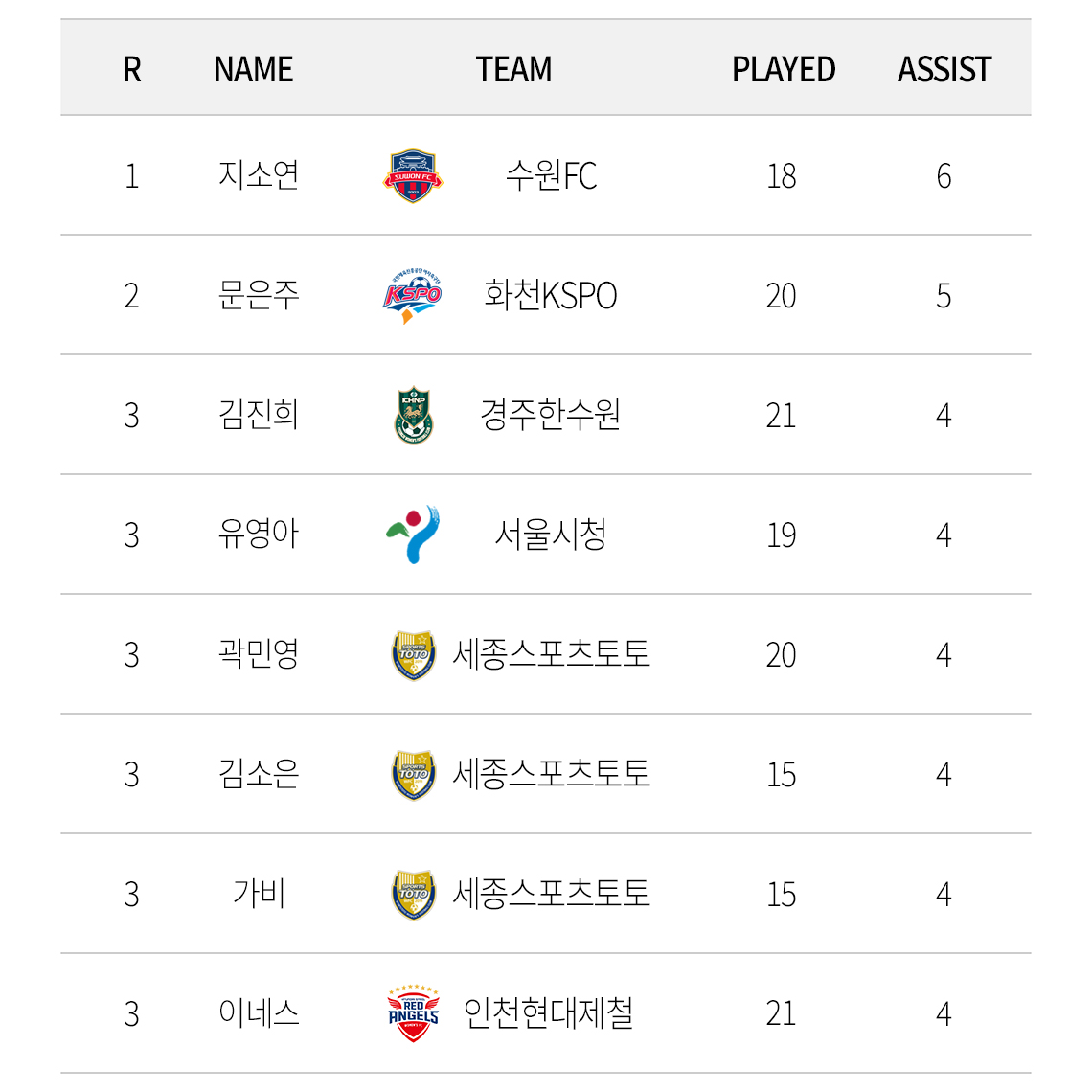Click the Hwacheon KSPO logo
1092x1092 pixels.
(413, 296)
